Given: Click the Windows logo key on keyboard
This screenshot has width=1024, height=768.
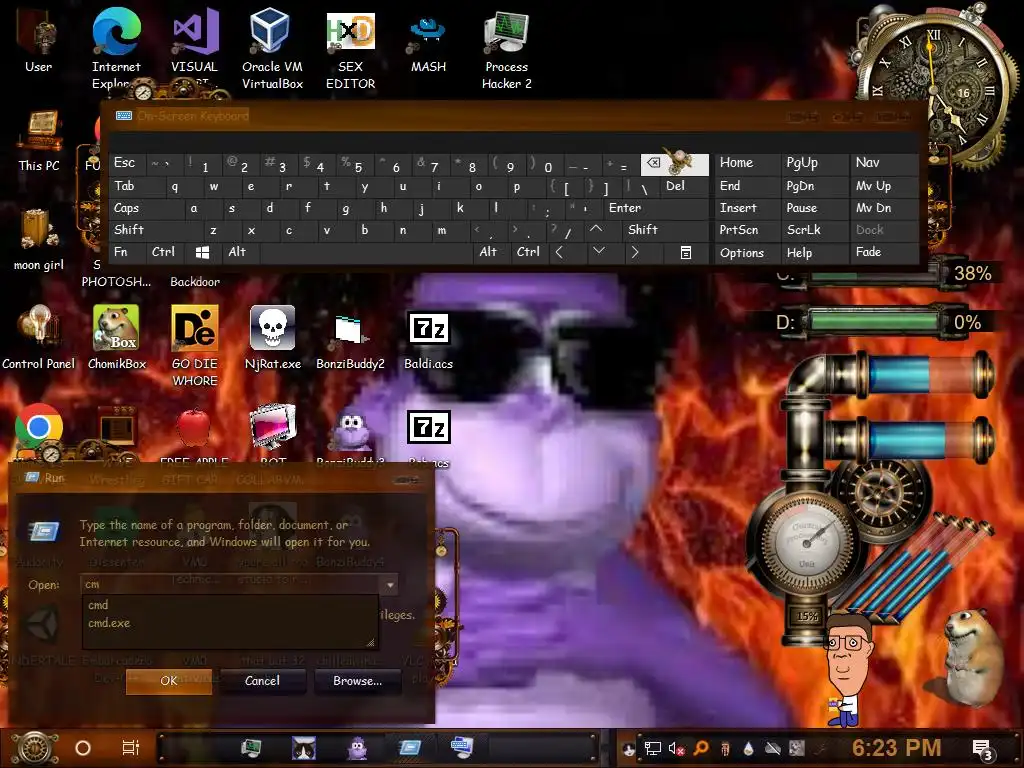Looking at the screenshot, I should (x=202, y=253).
